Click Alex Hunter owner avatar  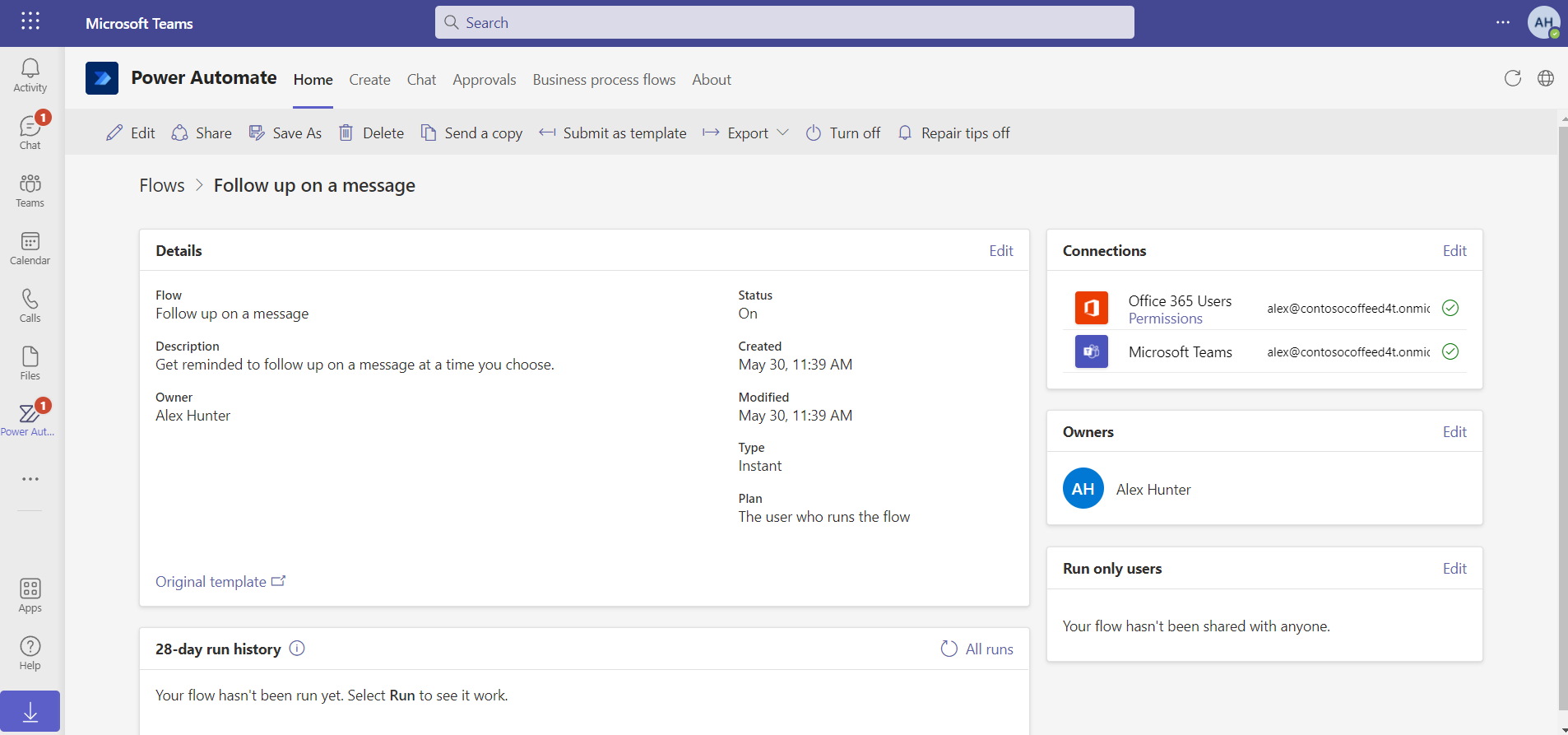click(1083, 488)
